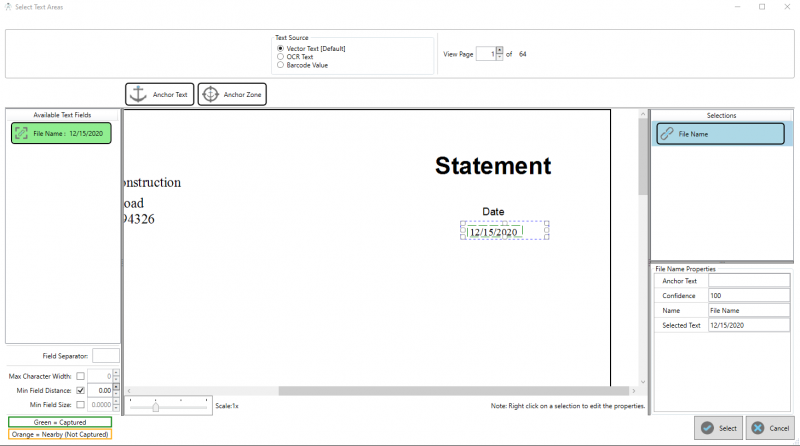Click the capture icon on File Name field
Screen dimensions: 800x446
[21, 133]
